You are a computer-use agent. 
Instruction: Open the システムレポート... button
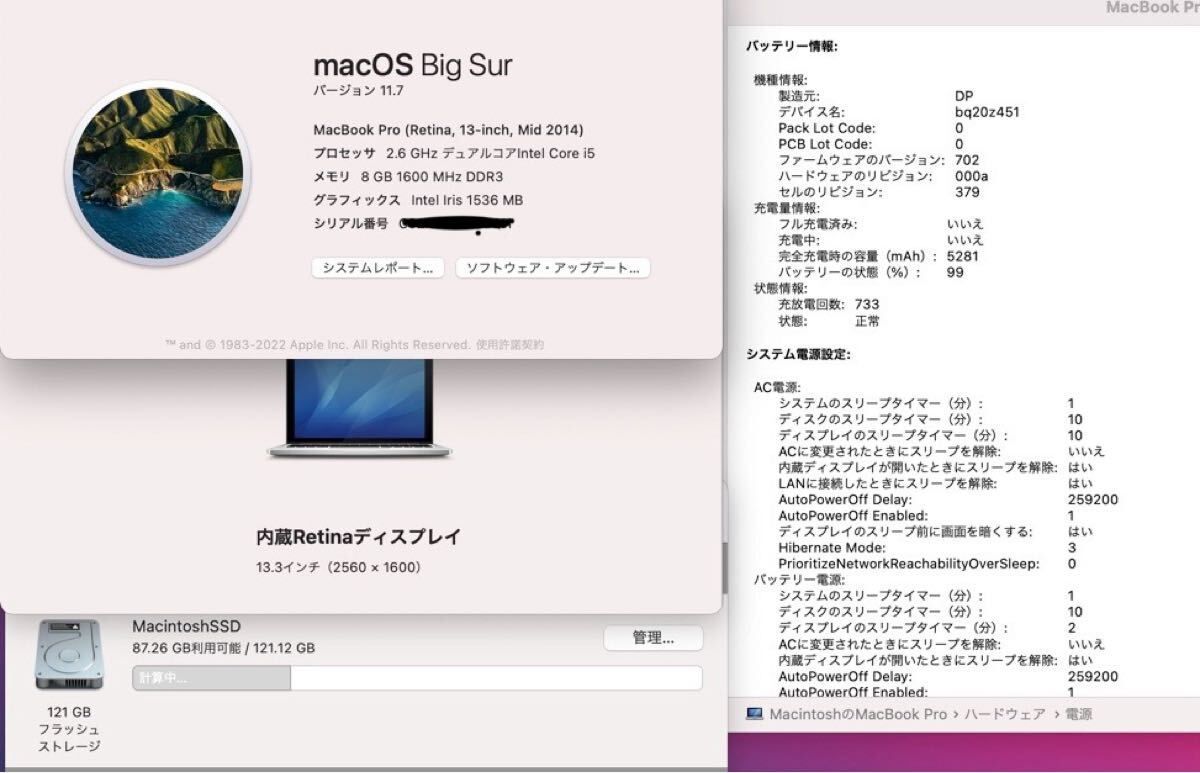[378, 268]
